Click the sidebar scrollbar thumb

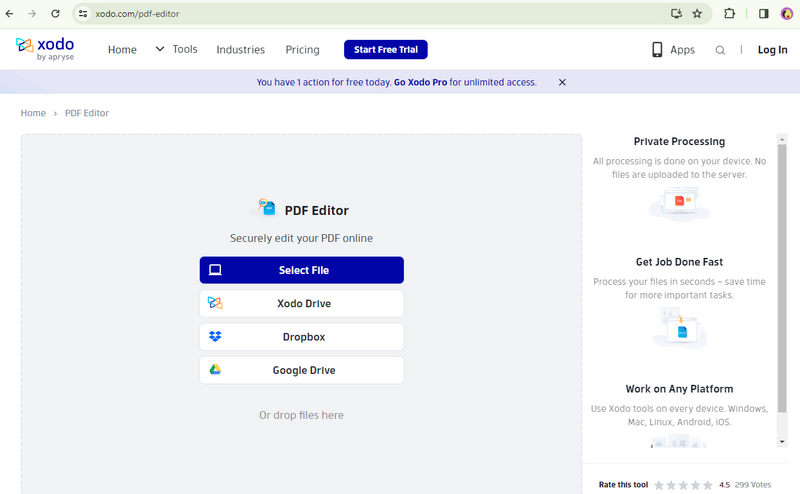(782, 278)
